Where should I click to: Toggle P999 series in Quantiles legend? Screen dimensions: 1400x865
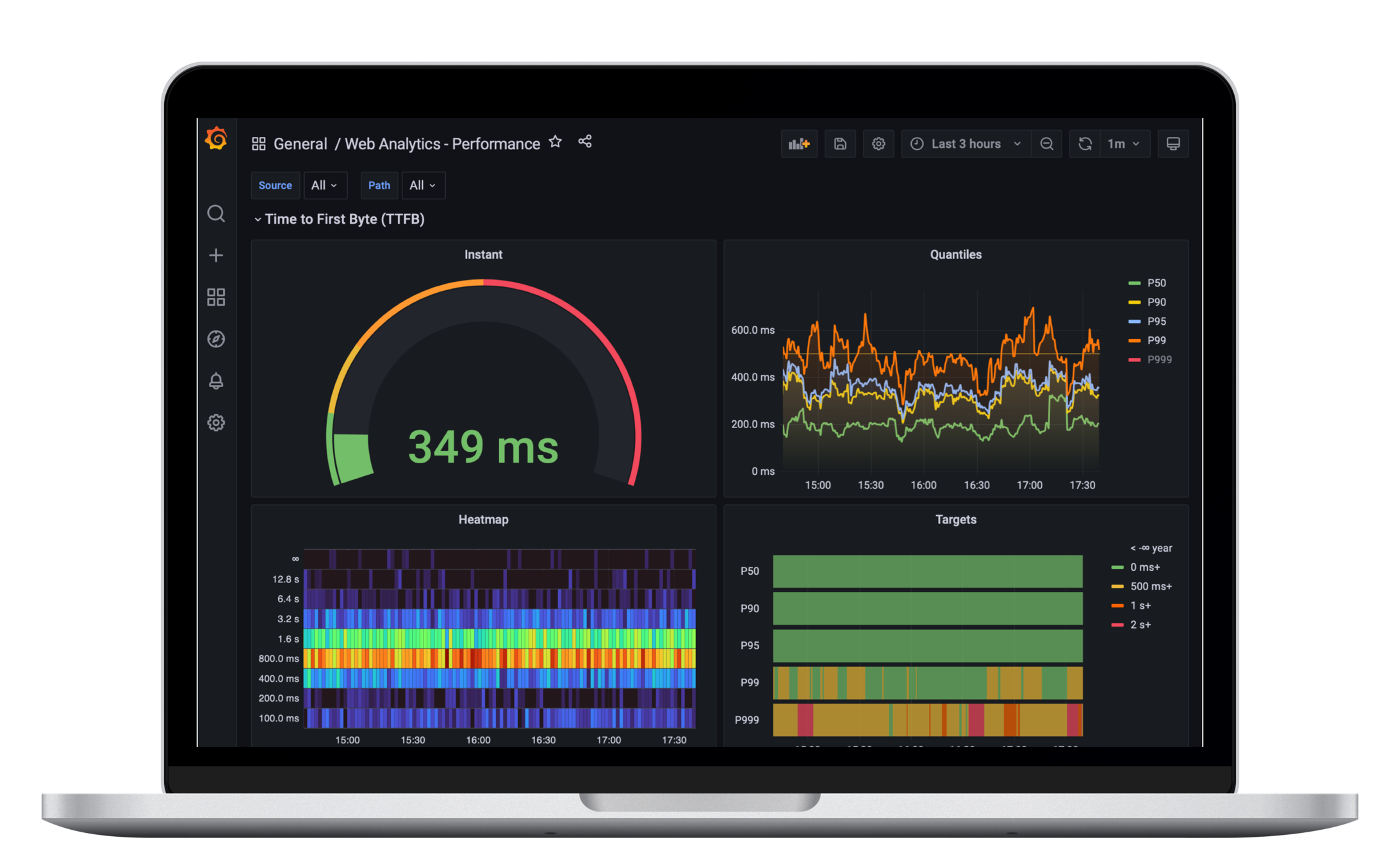(1158, 360)
